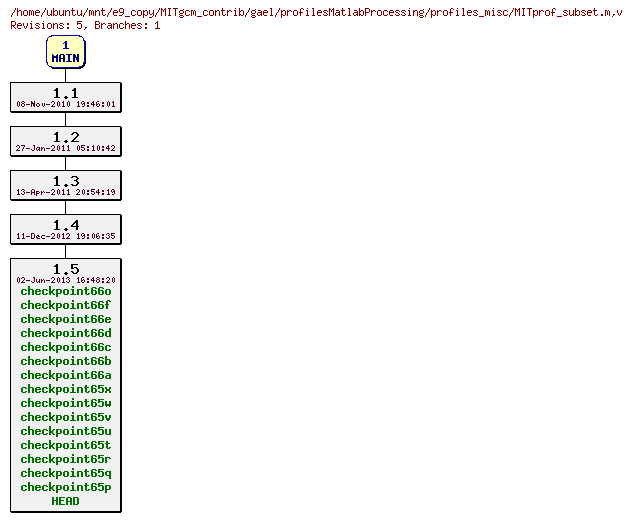This screenshot has width=632, height=521.
Task: Click date 02-Jun-2013 16:48:20
Action: point(66,280)
